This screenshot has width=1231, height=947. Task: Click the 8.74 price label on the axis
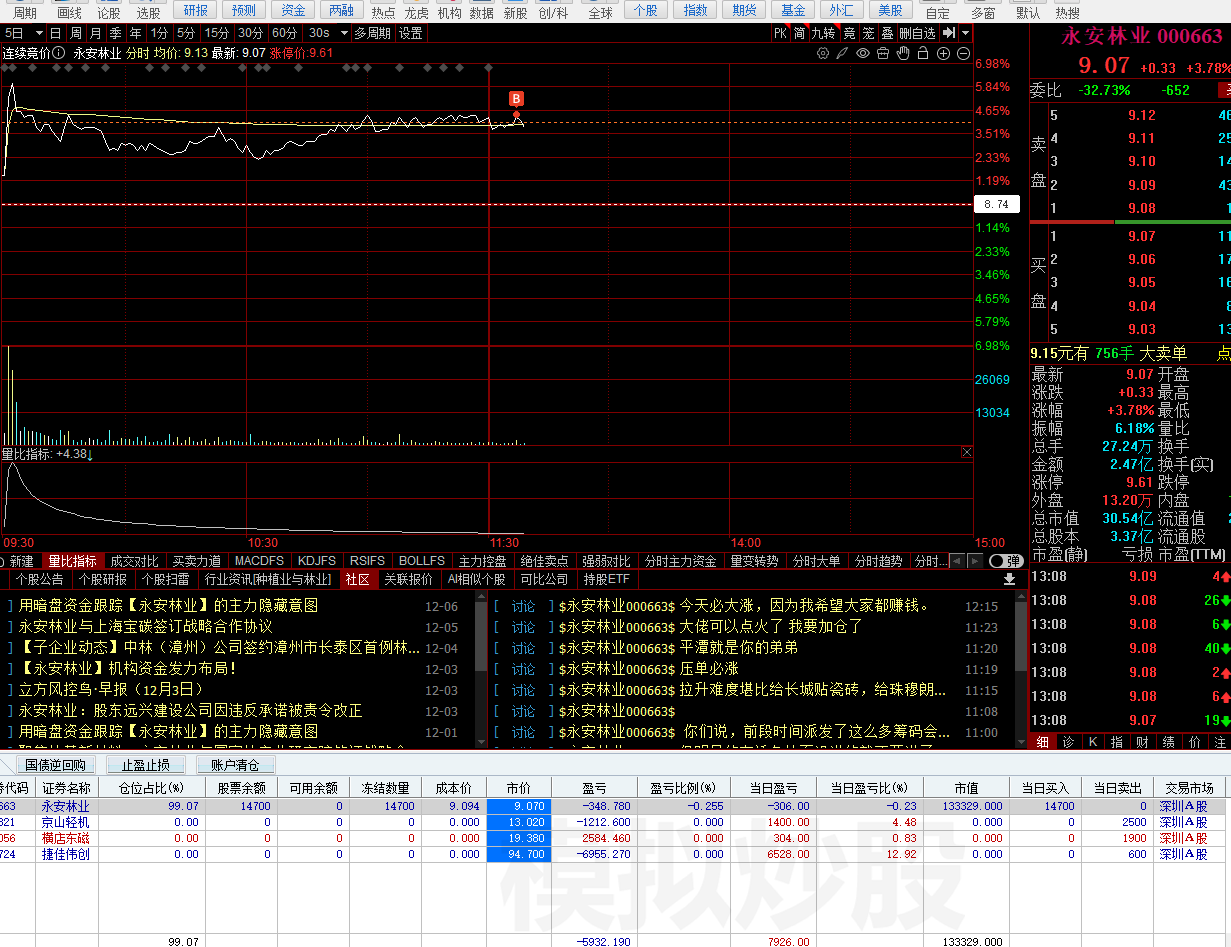coord(997,204)
